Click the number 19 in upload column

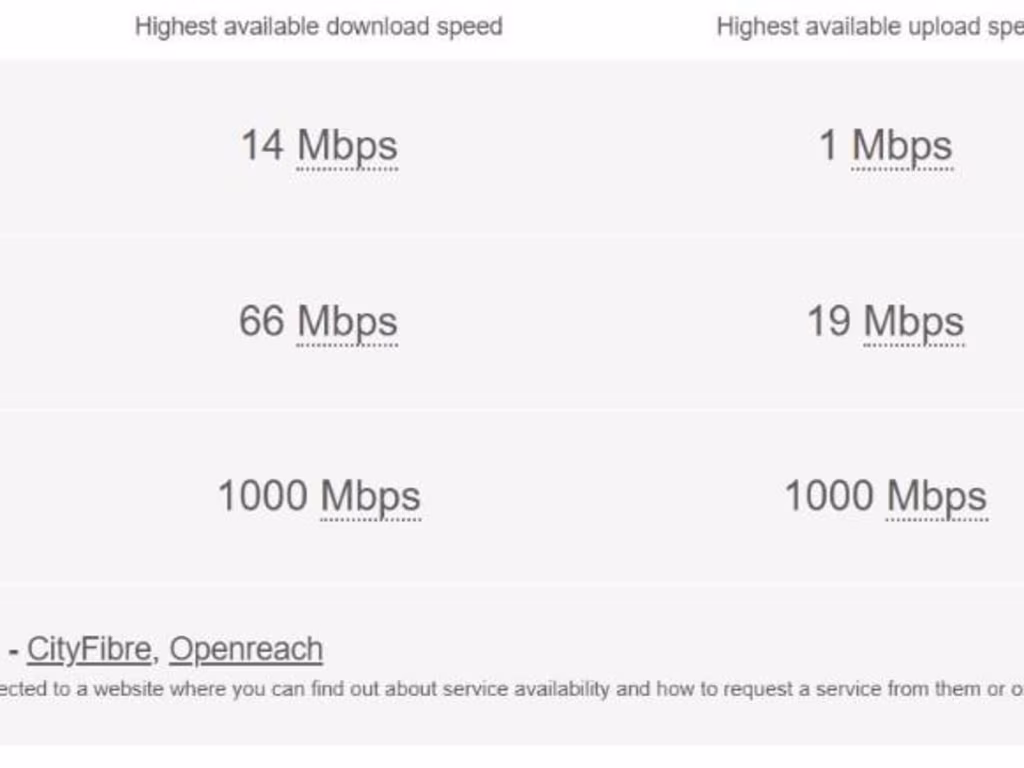[x=829, y=322]
